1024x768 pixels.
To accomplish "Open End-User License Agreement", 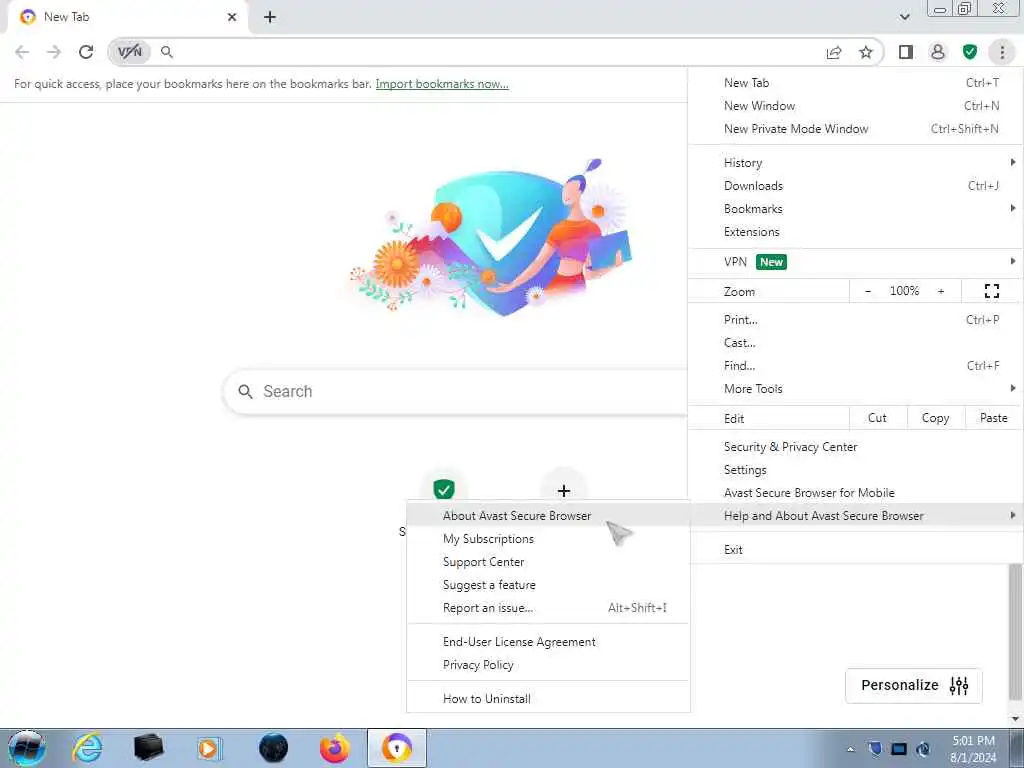I will [x=548, y=641].
